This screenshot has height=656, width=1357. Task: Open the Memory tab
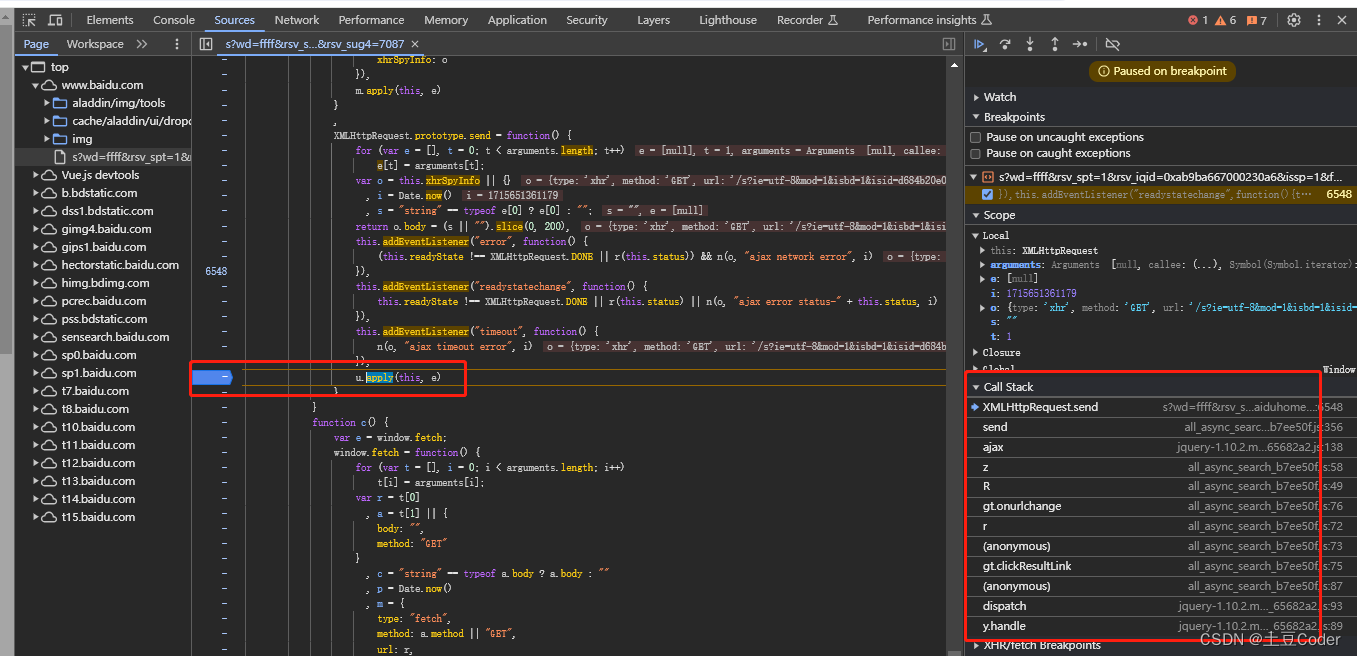(x=446, y=20)
